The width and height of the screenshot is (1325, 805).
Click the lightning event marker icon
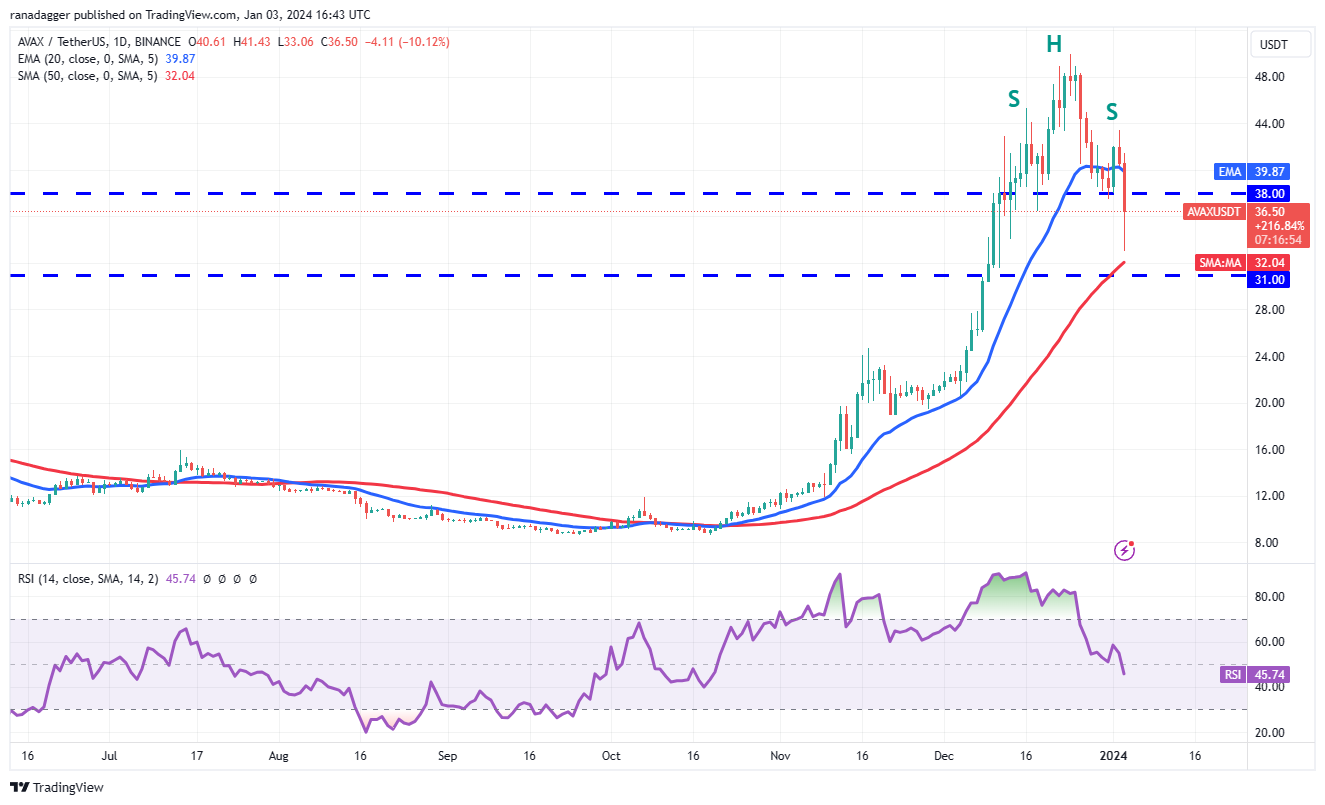(x=1126, y=550)
